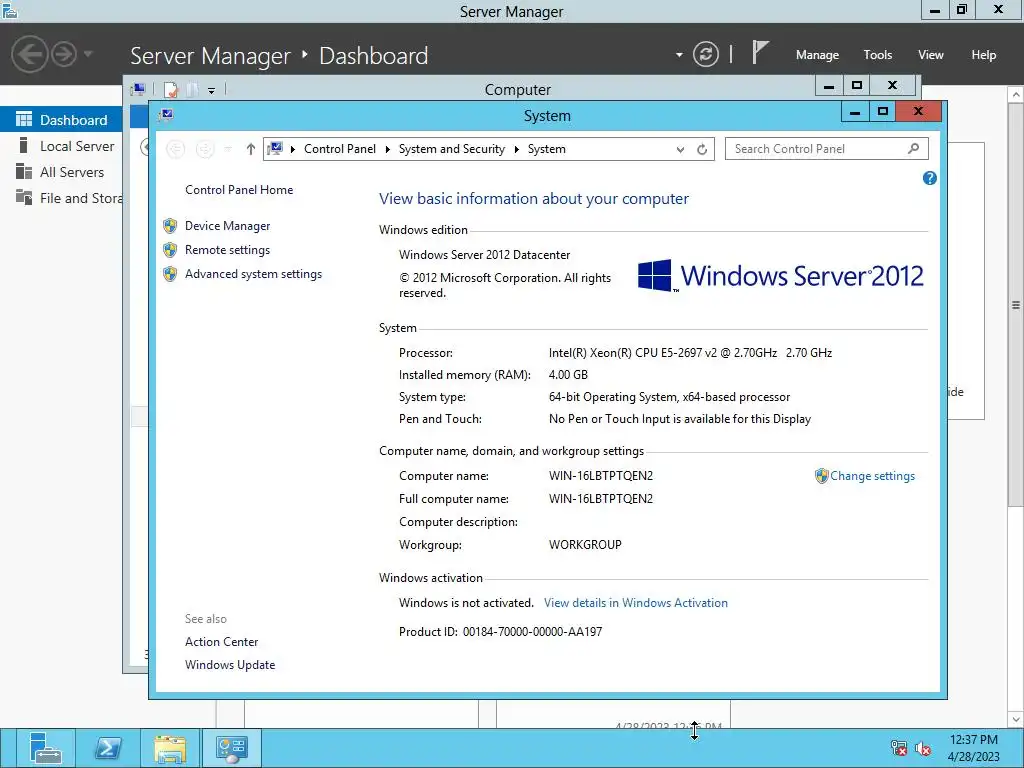This screenshot has width=1024, height=768.
Task: Minimize the Computer window
Action: tap(829, 85)
